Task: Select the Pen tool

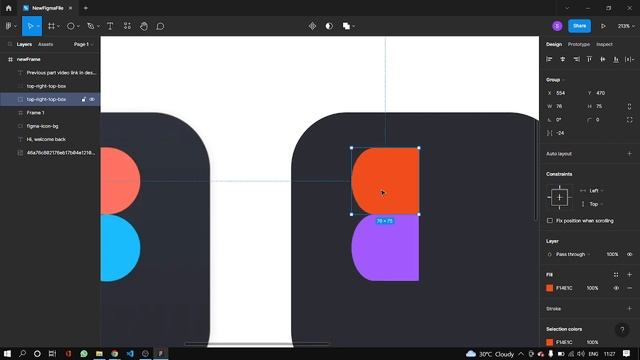Action: [91, 26]
